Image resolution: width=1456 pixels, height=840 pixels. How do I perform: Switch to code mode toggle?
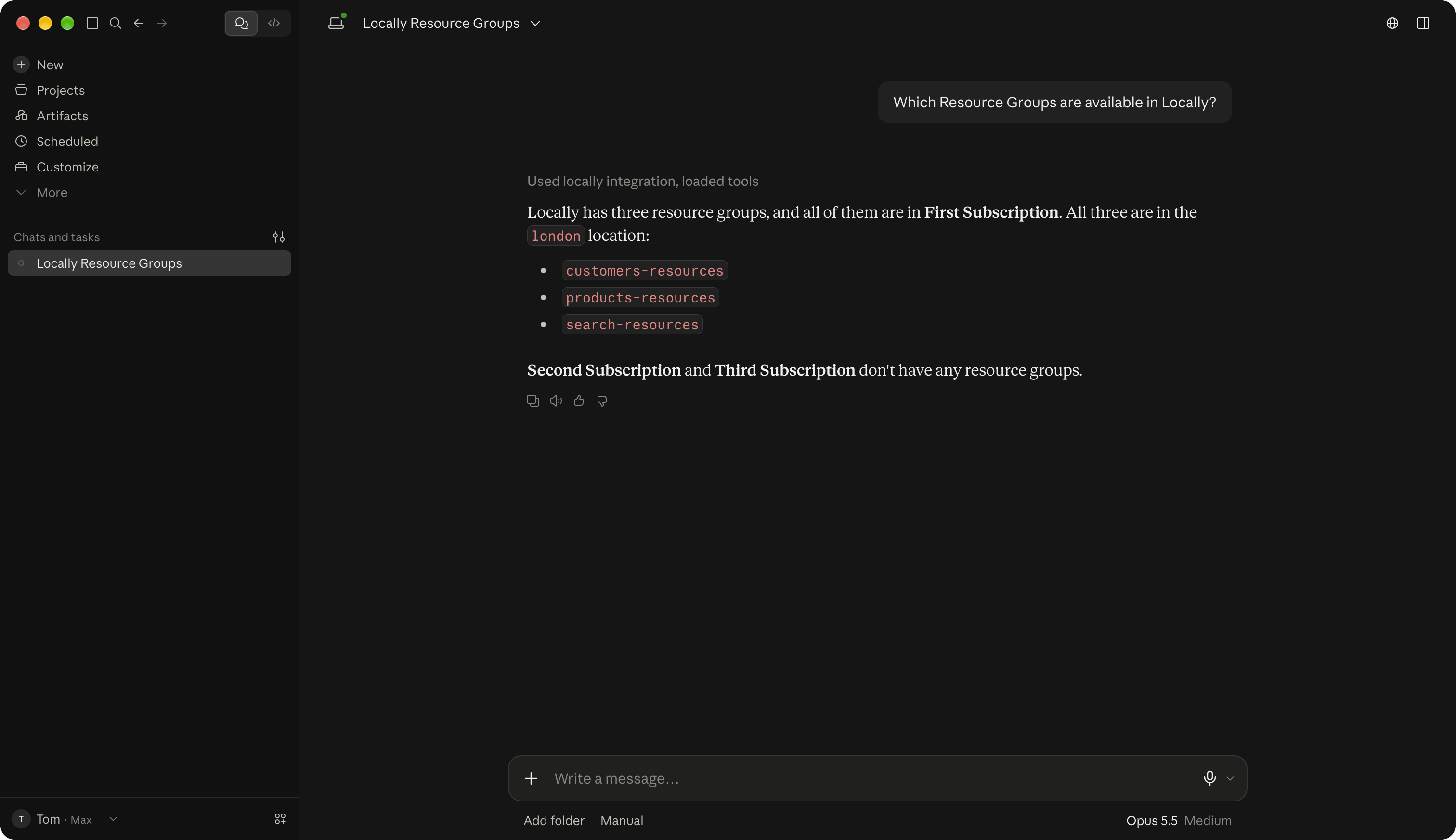[x=274, y=23]
